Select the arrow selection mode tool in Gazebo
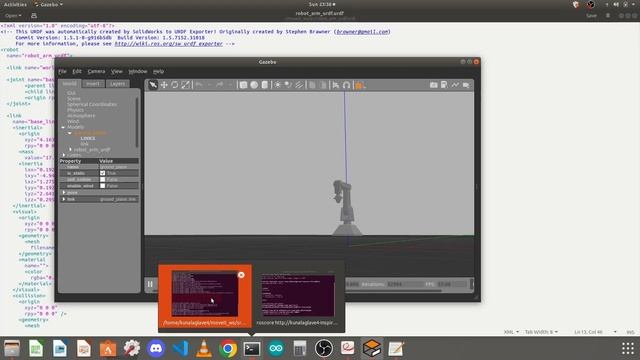 click(153, 85)
